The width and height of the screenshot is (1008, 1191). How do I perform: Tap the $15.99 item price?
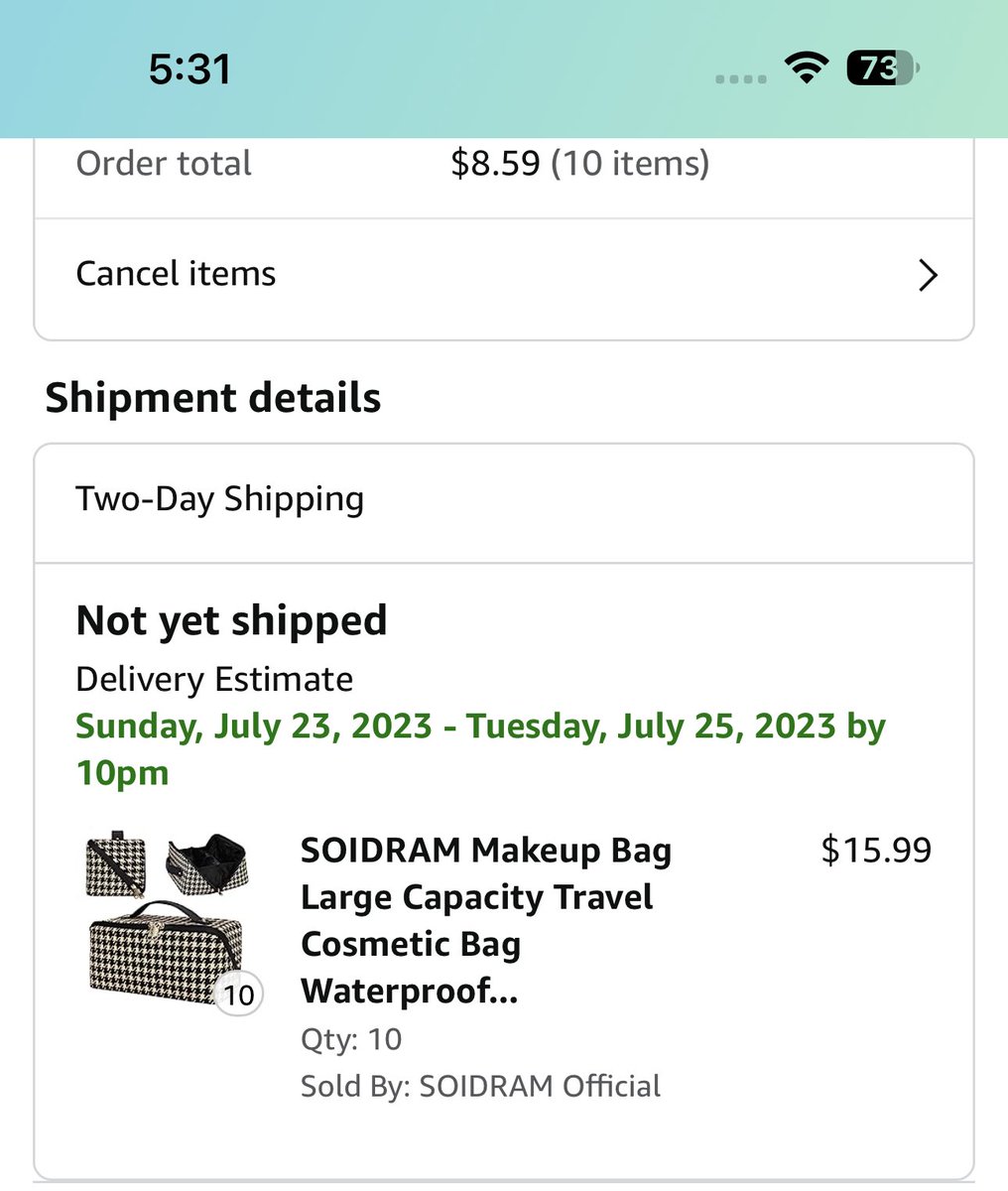(876, 851)
